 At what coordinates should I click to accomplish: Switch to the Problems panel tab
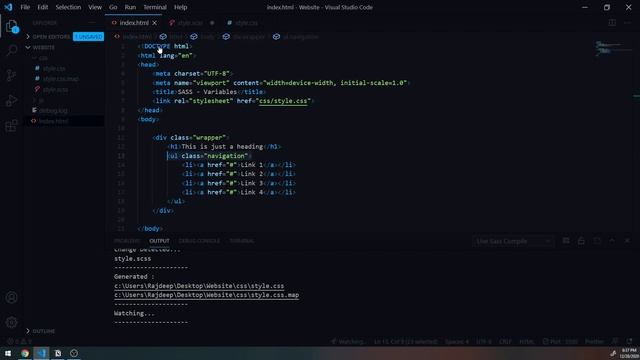(127, 241)
